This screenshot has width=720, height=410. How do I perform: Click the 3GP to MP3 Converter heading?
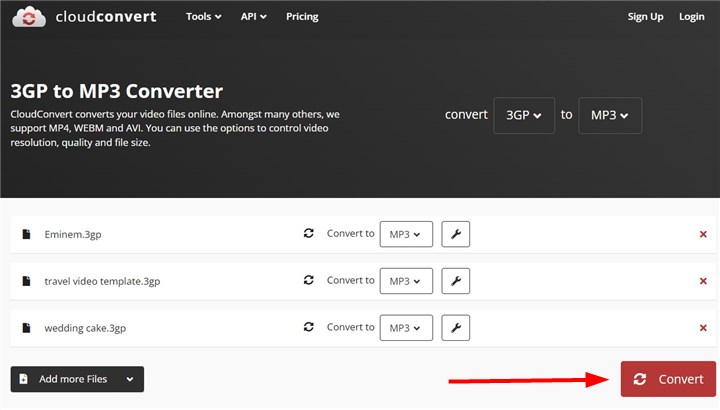117,91
